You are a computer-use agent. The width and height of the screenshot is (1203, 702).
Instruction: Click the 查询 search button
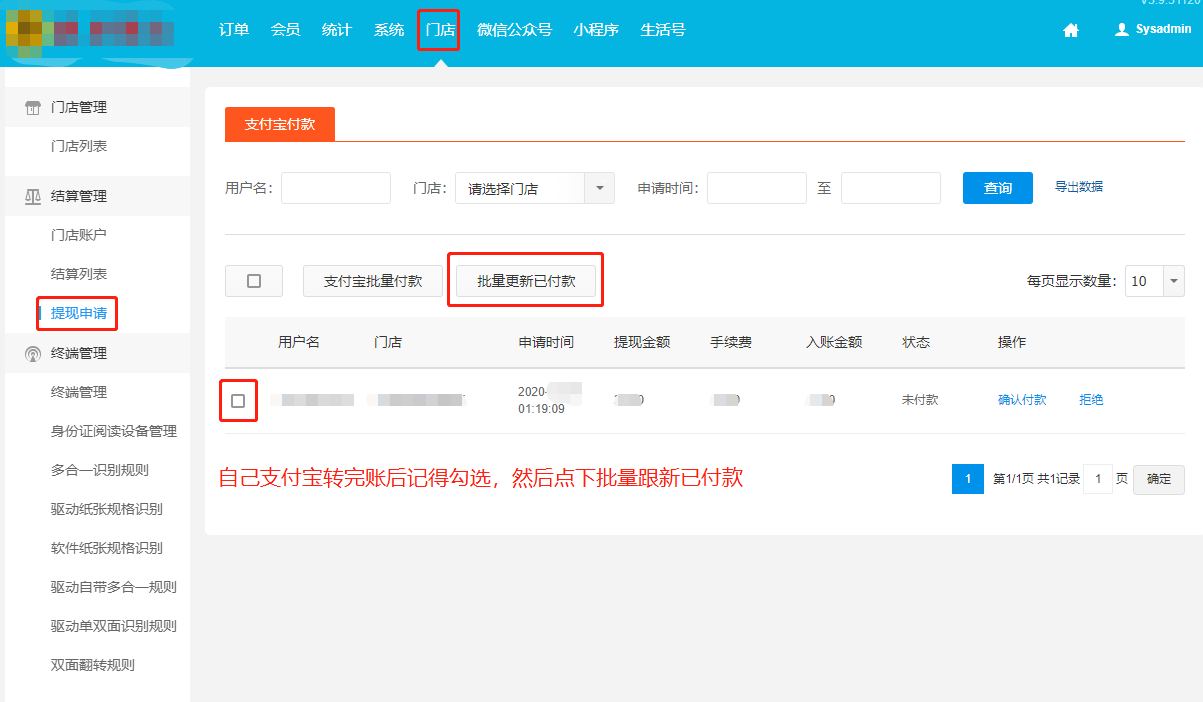[997, 188]
